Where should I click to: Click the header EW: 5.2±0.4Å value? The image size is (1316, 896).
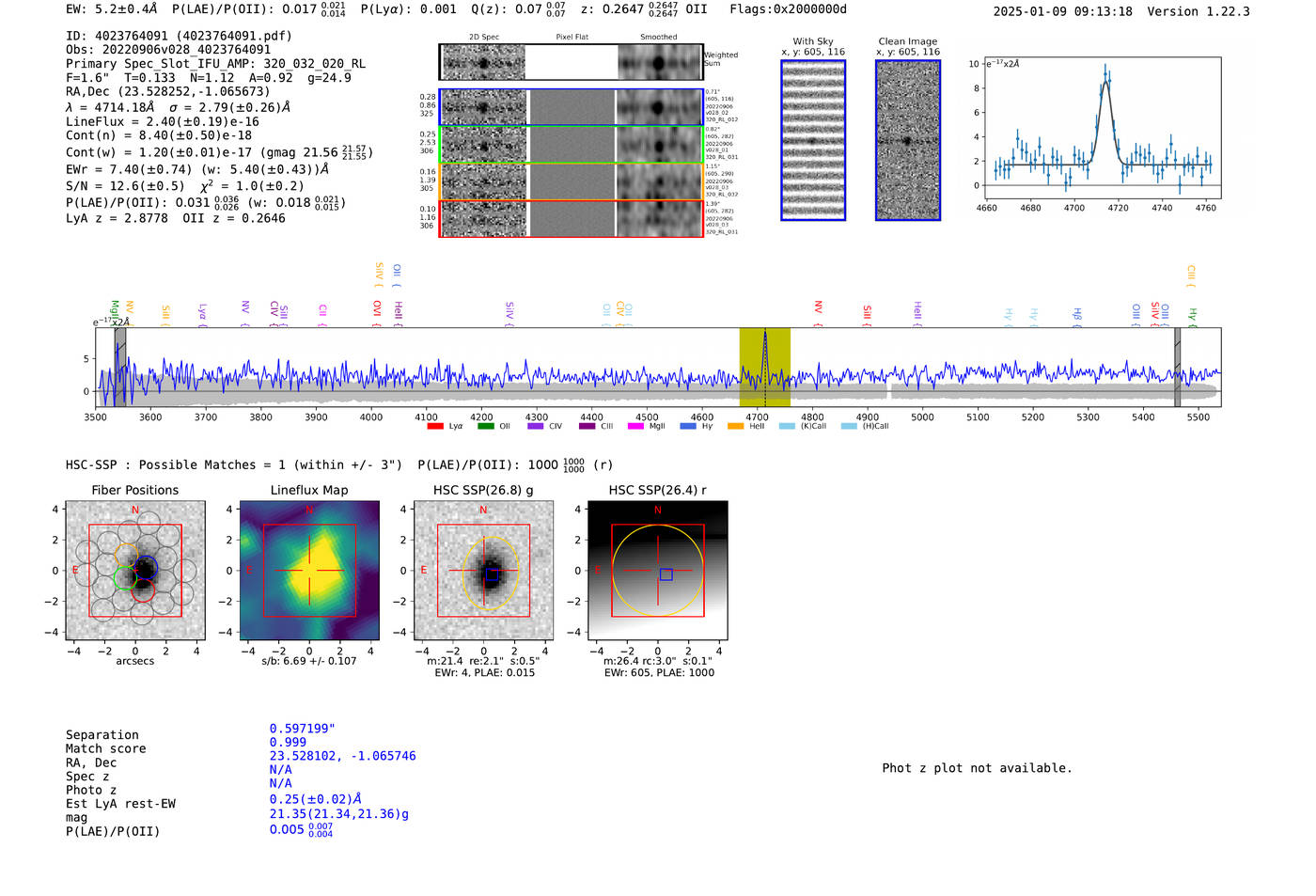tap(112, 9)
